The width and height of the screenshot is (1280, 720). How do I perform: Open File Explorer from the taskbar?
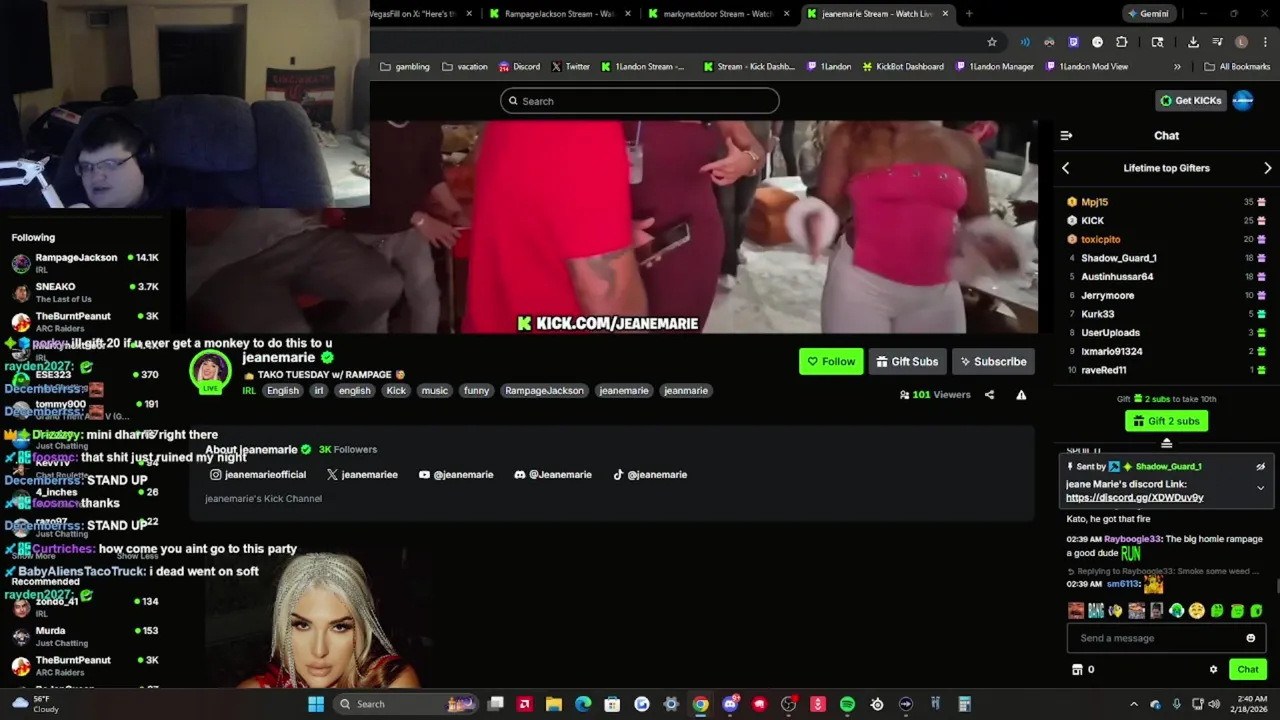tap(554, 704)
